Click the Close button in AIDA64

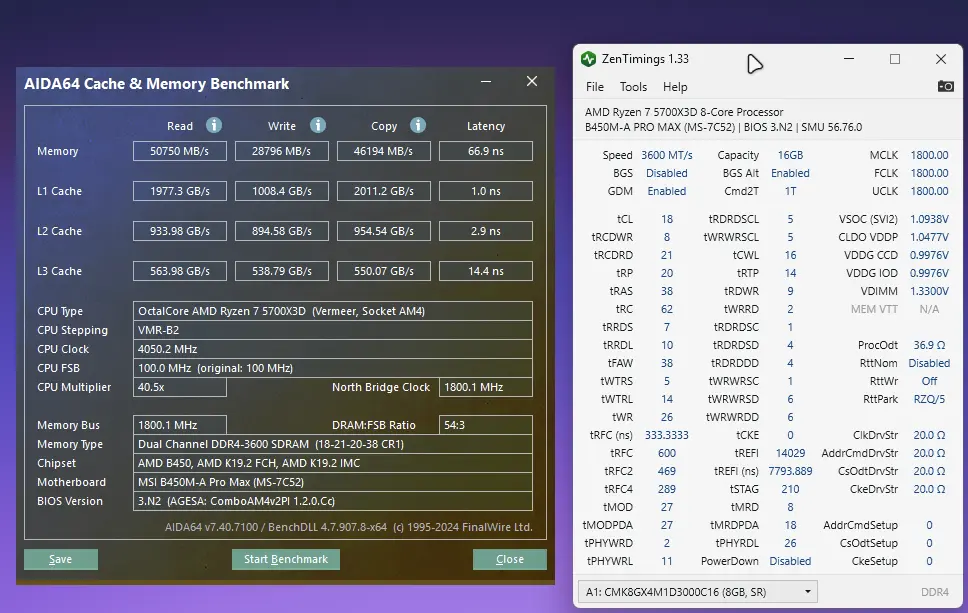[x=510, y=559]
